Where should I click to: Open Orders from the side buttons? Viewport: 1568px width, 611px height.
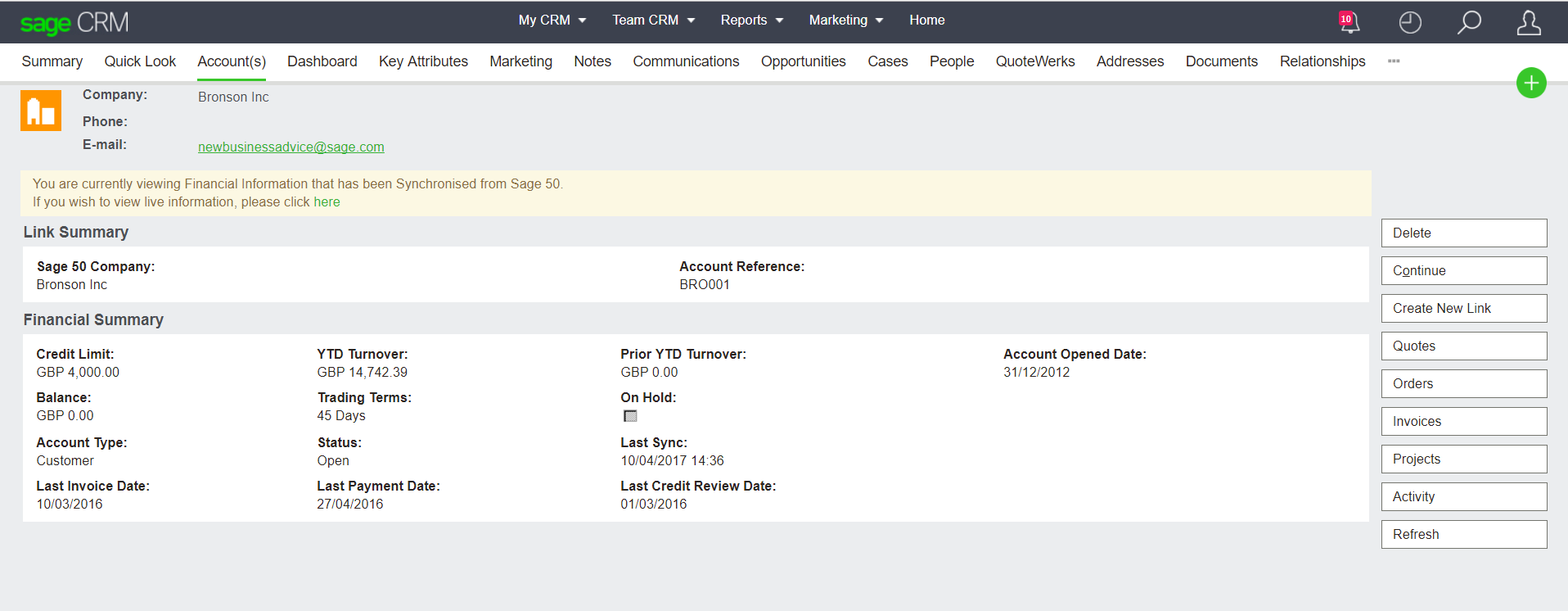point(1464,383)
